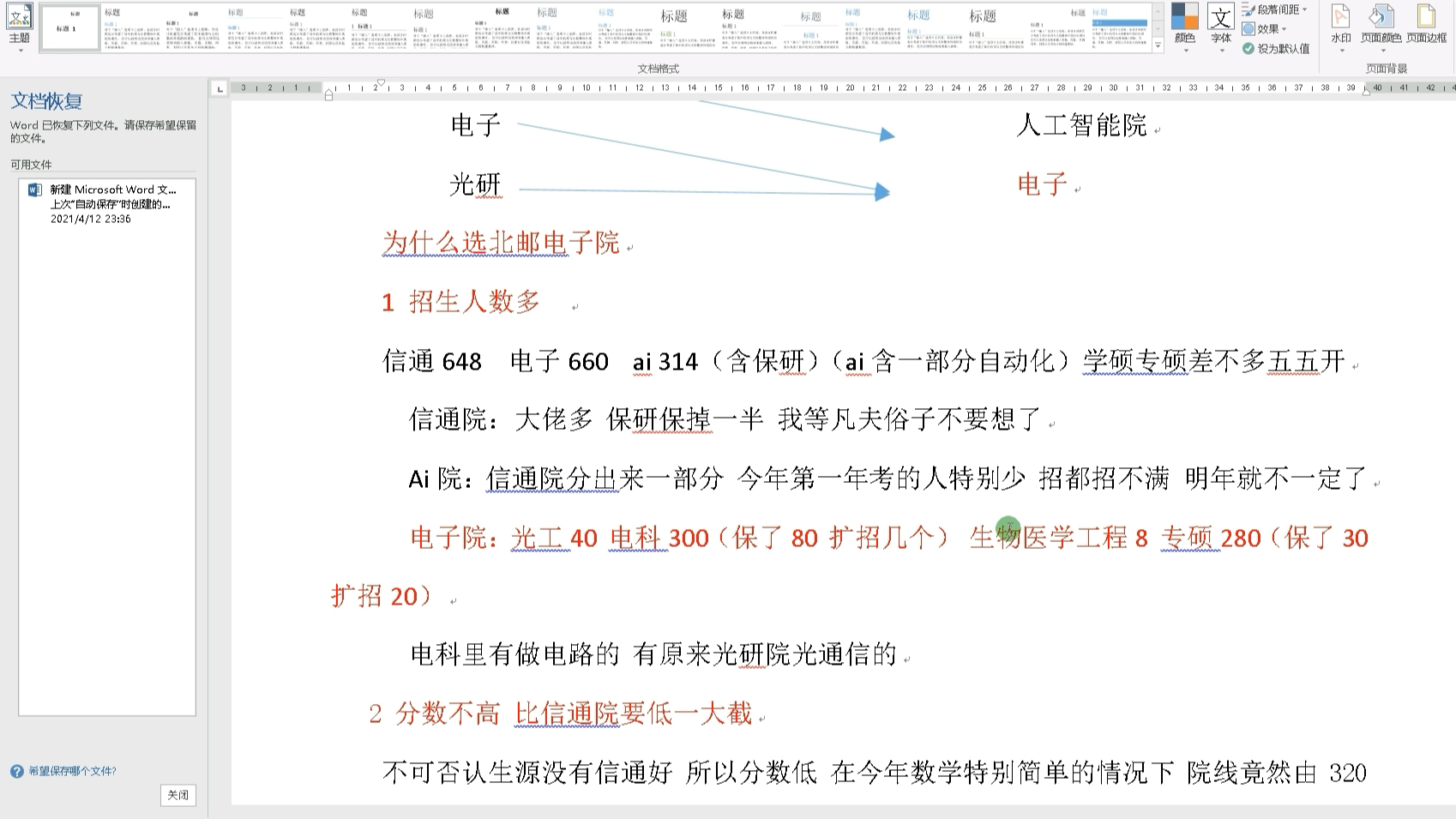This screenshot has height=819, width=1456.
Task: Expand the full document formatting gallery
Action: tap(1158, 46)
